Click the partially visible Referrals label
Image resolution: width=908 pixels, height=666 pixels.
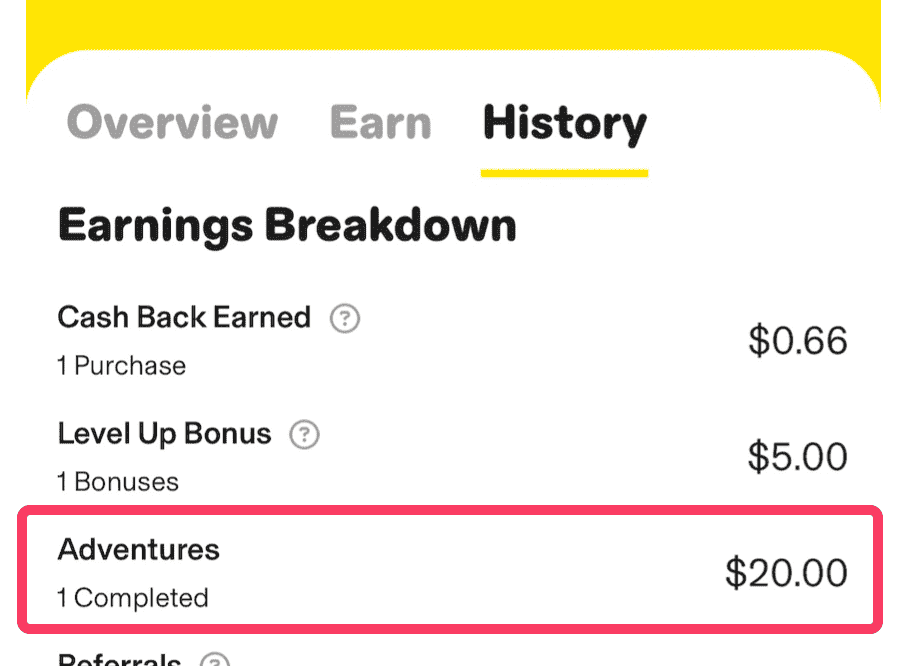[119, 660]
